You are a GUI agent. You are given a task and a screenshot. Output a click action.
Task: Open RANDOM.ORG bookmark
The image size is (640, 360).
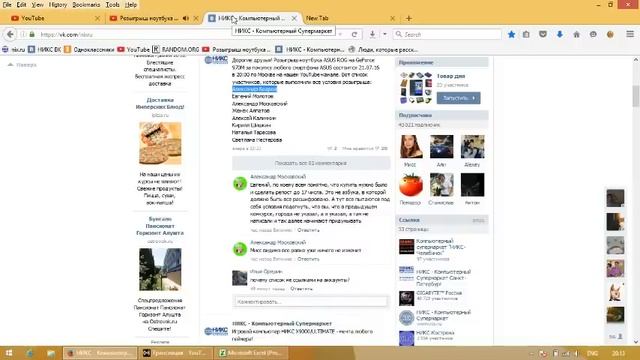point(176,49)
